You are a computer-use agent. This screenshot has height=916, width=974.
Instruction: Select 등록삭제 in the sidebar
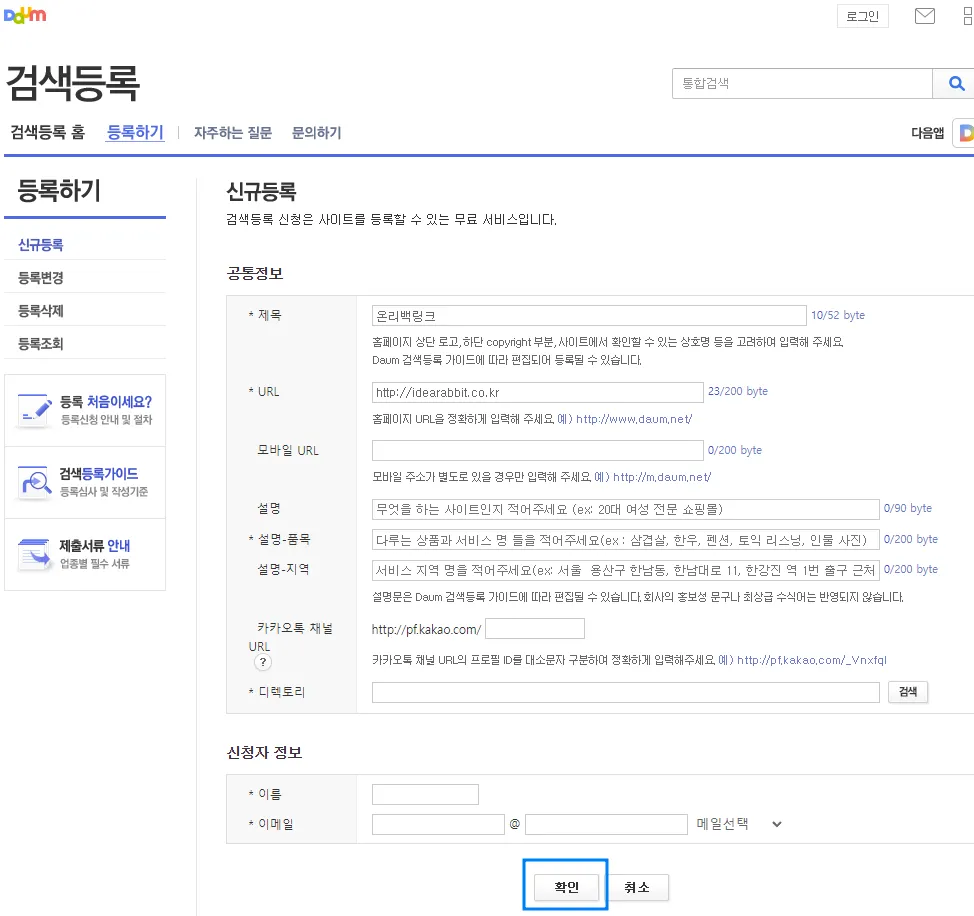[41, 311]
